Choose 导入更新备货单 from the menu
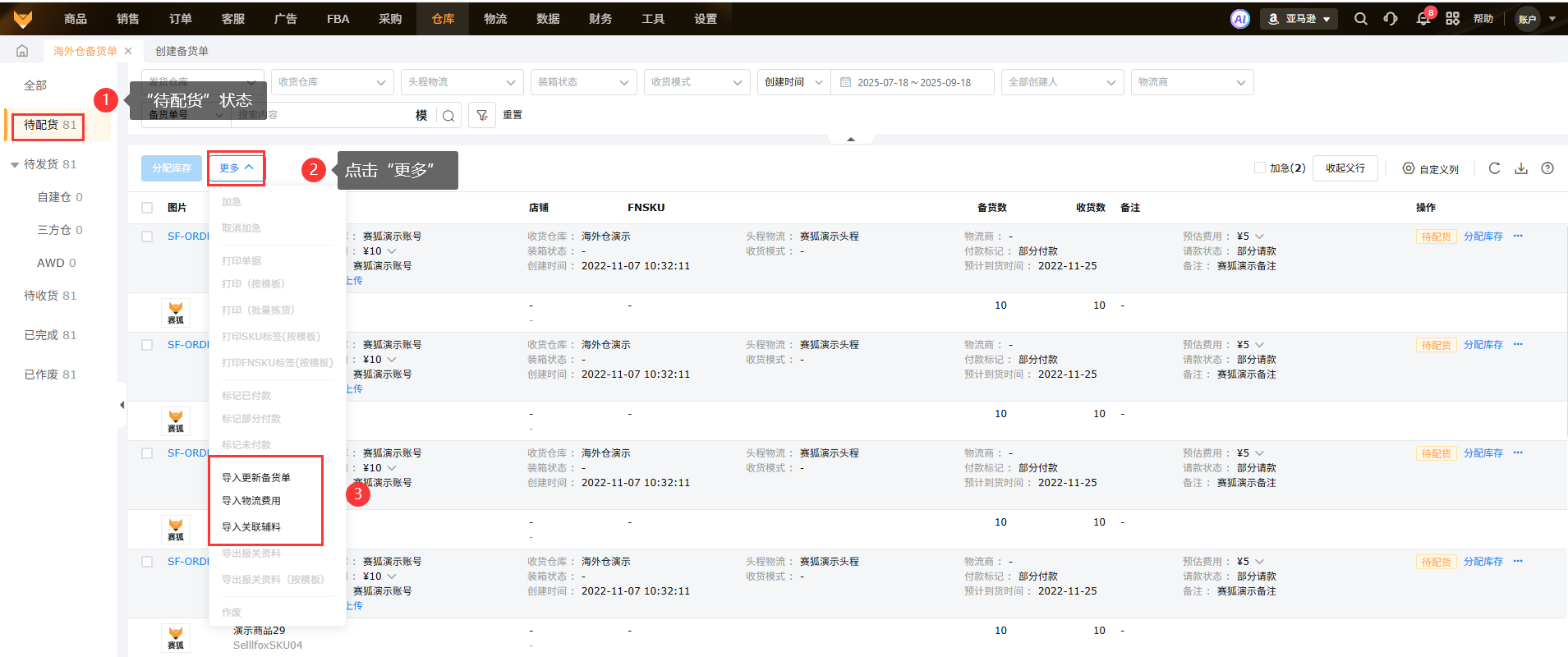The image size is (1568, 657). coord(256,477)
